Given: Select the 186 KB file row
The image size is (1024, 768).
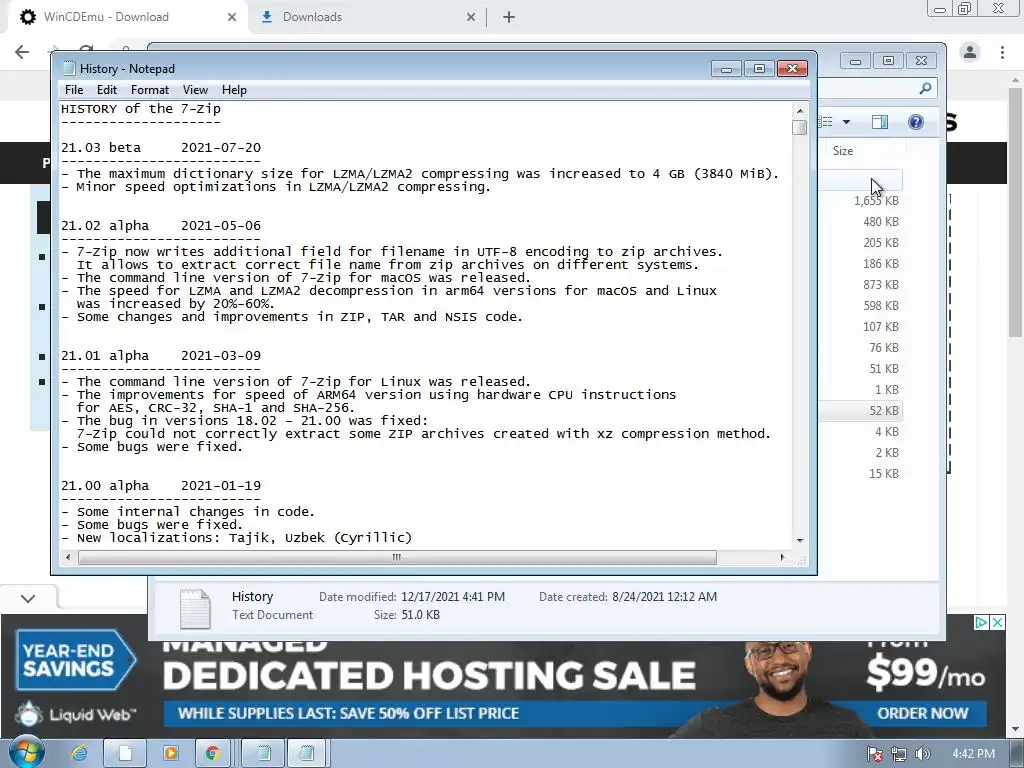Looking at the screenshot, I should coord(861,264).
